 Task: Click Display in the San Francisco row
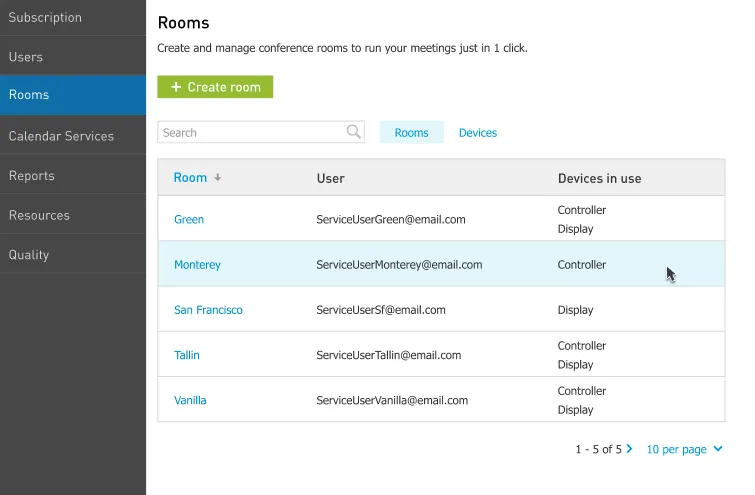coord(575,310)
